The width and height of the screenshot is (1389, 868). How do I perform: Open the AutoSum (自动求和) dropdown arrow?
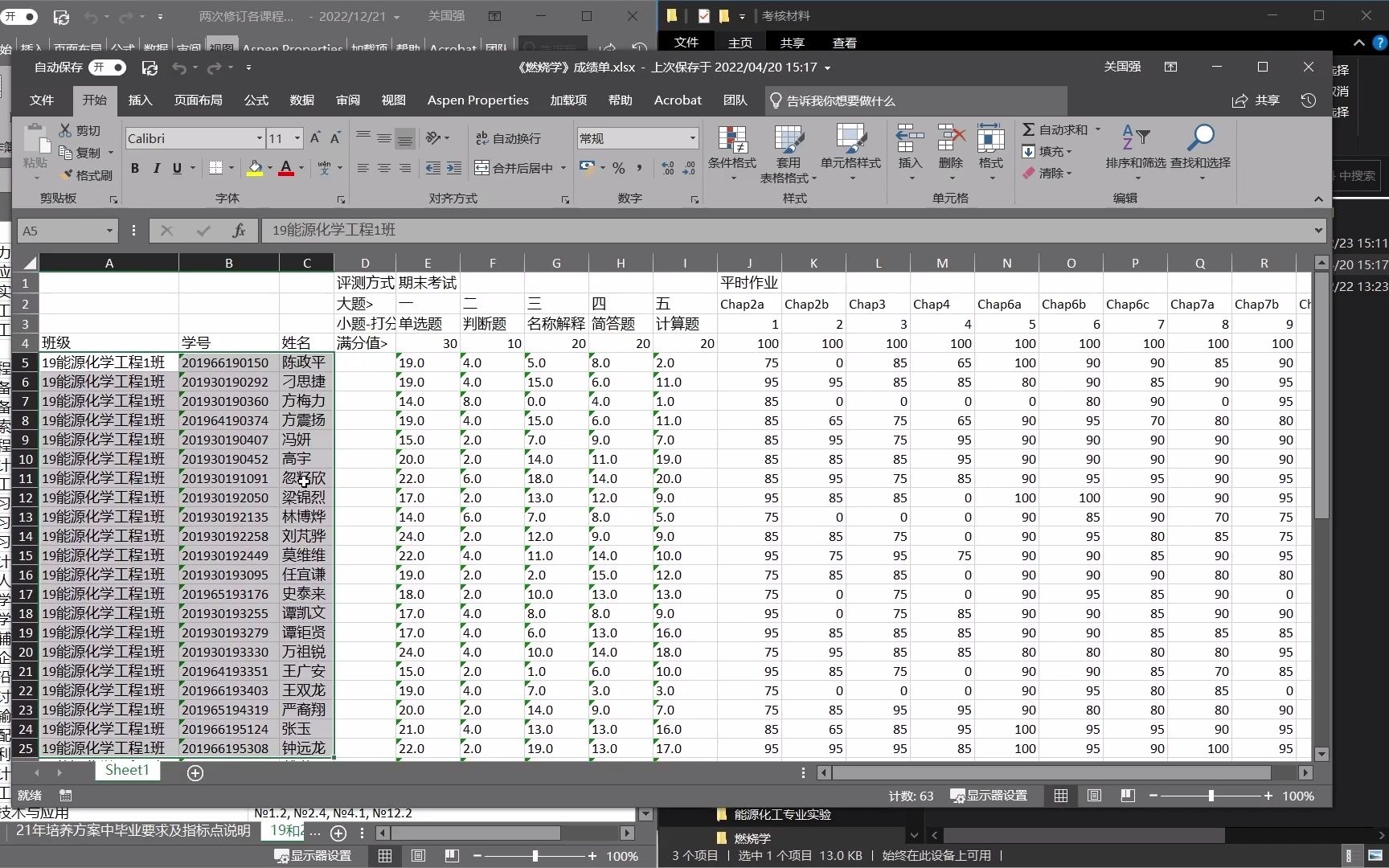[x=1097, y=129]
